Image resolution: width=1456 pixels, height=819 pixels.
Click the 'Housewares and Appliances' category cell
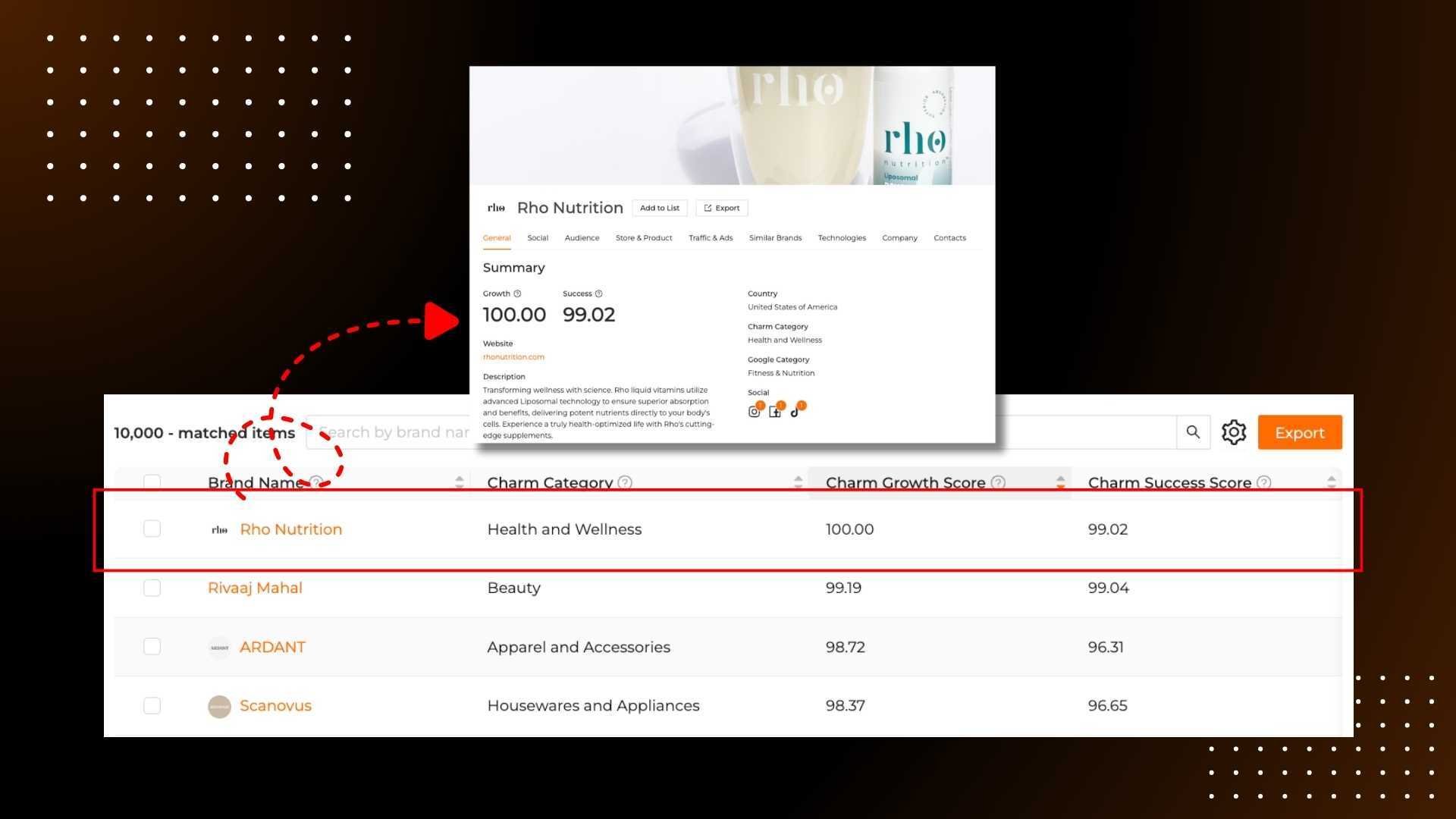(x=593, y=705)
